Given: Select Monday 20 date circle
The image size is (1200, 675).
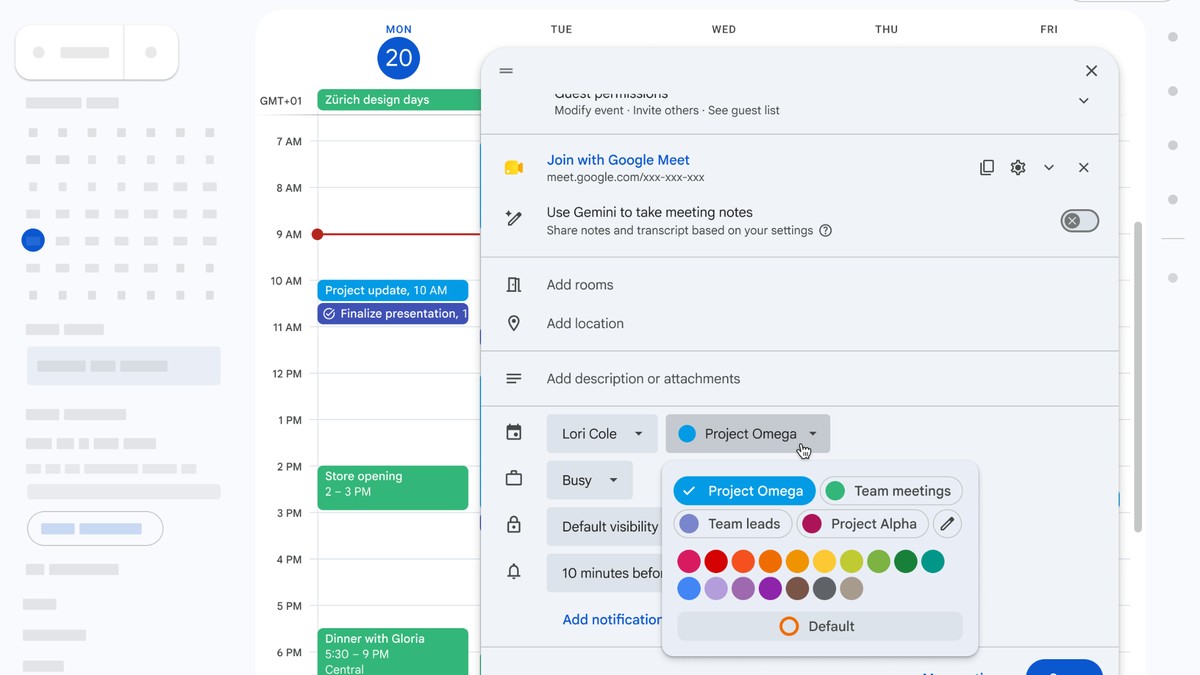Looking at the screenshot, I should tap(399, 58).
